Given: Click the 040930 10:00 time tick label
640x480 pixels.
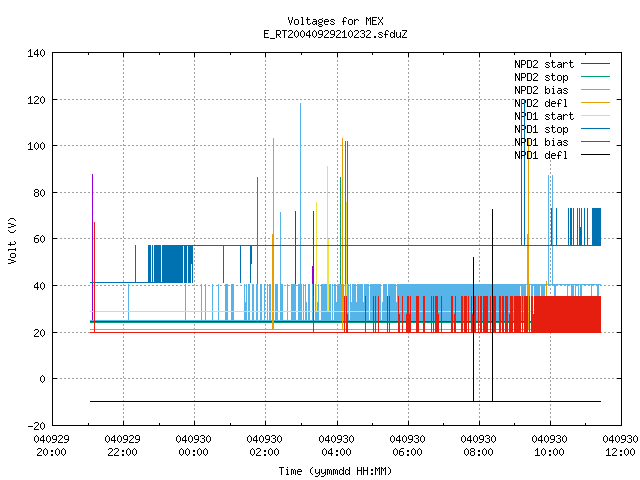Looking at the screenshot, I should click(549, 446).
